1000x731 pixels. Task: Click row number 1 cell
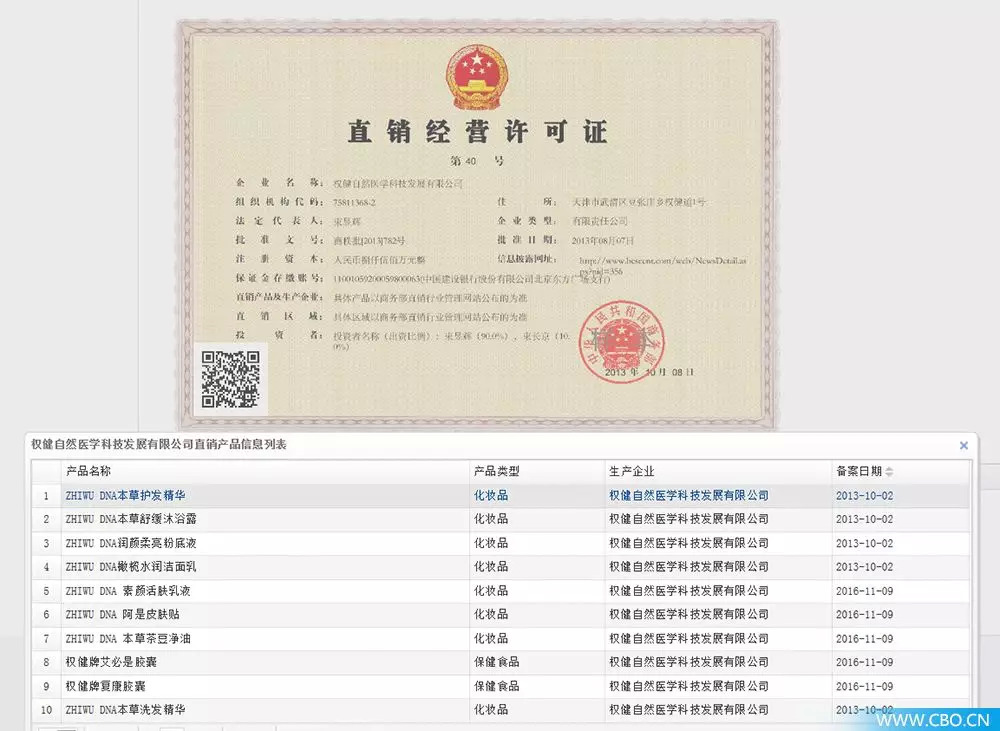click(x=47, y=496)
